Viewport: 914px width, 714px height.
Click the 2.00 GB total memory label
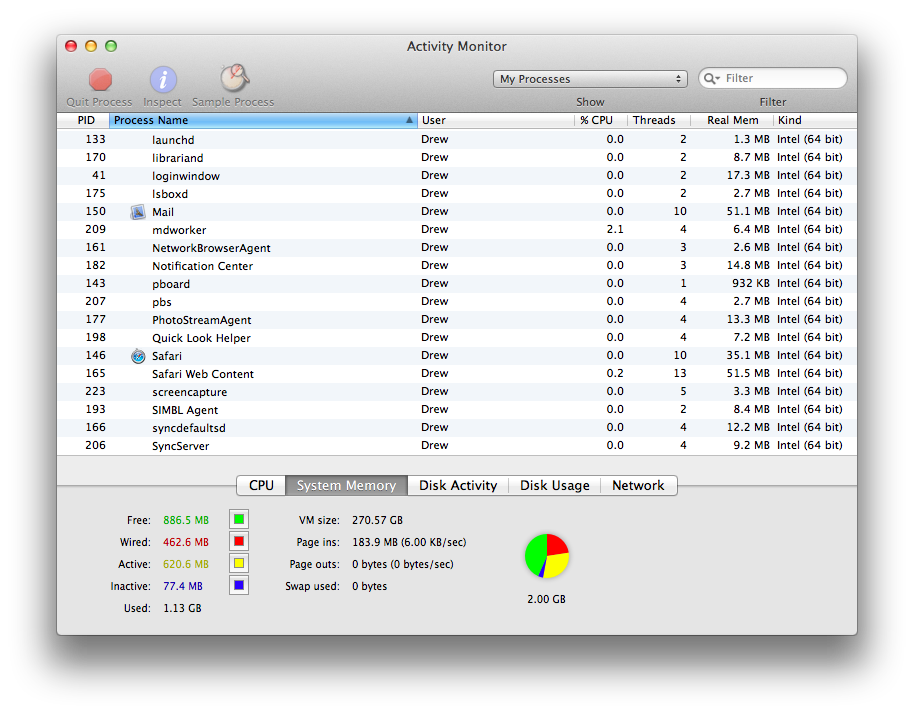[547, 599]
